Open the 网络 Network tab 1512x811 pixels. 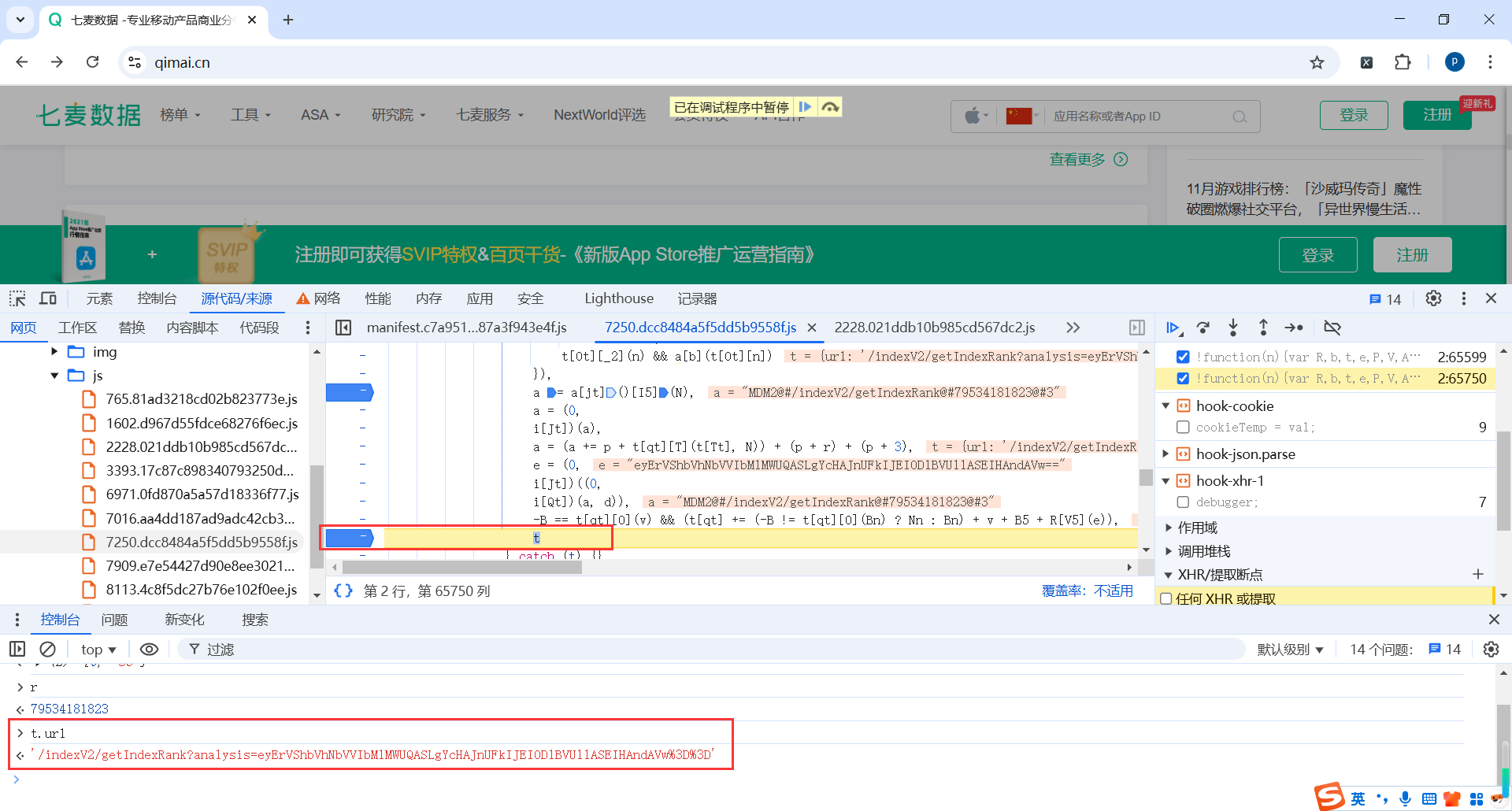coord(319,298)
